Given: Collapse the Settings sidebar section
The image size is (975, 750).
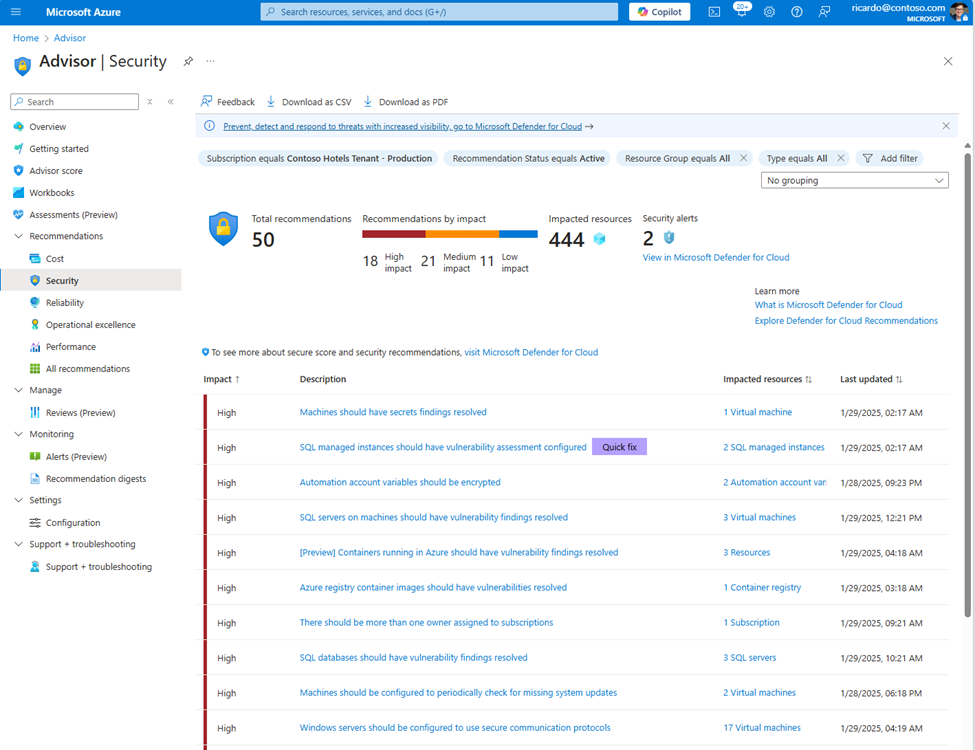Looking at the screenshot, I should (18, 500).
